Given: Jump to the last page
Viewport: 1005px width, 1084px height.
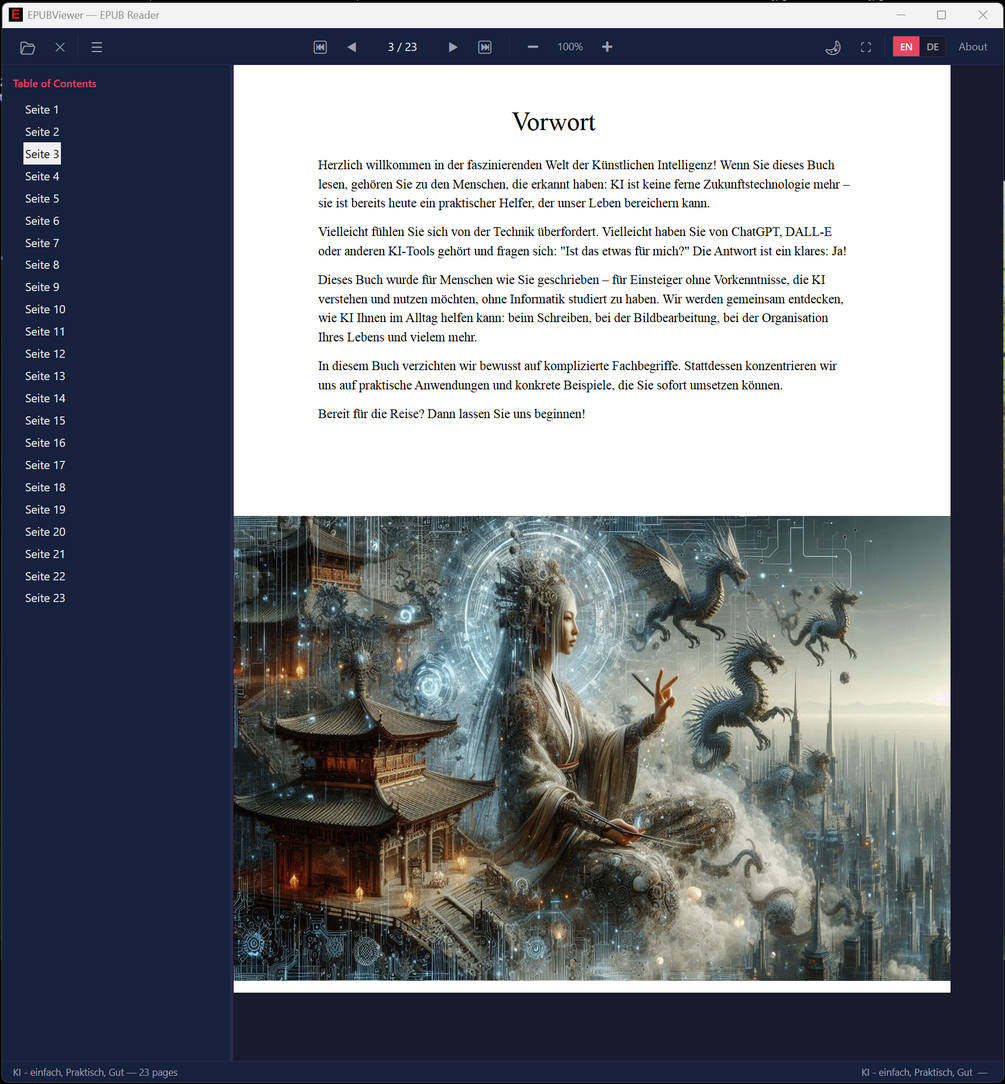Looking at the screenshot, I should pyautogui.click(x=485, y=47).
